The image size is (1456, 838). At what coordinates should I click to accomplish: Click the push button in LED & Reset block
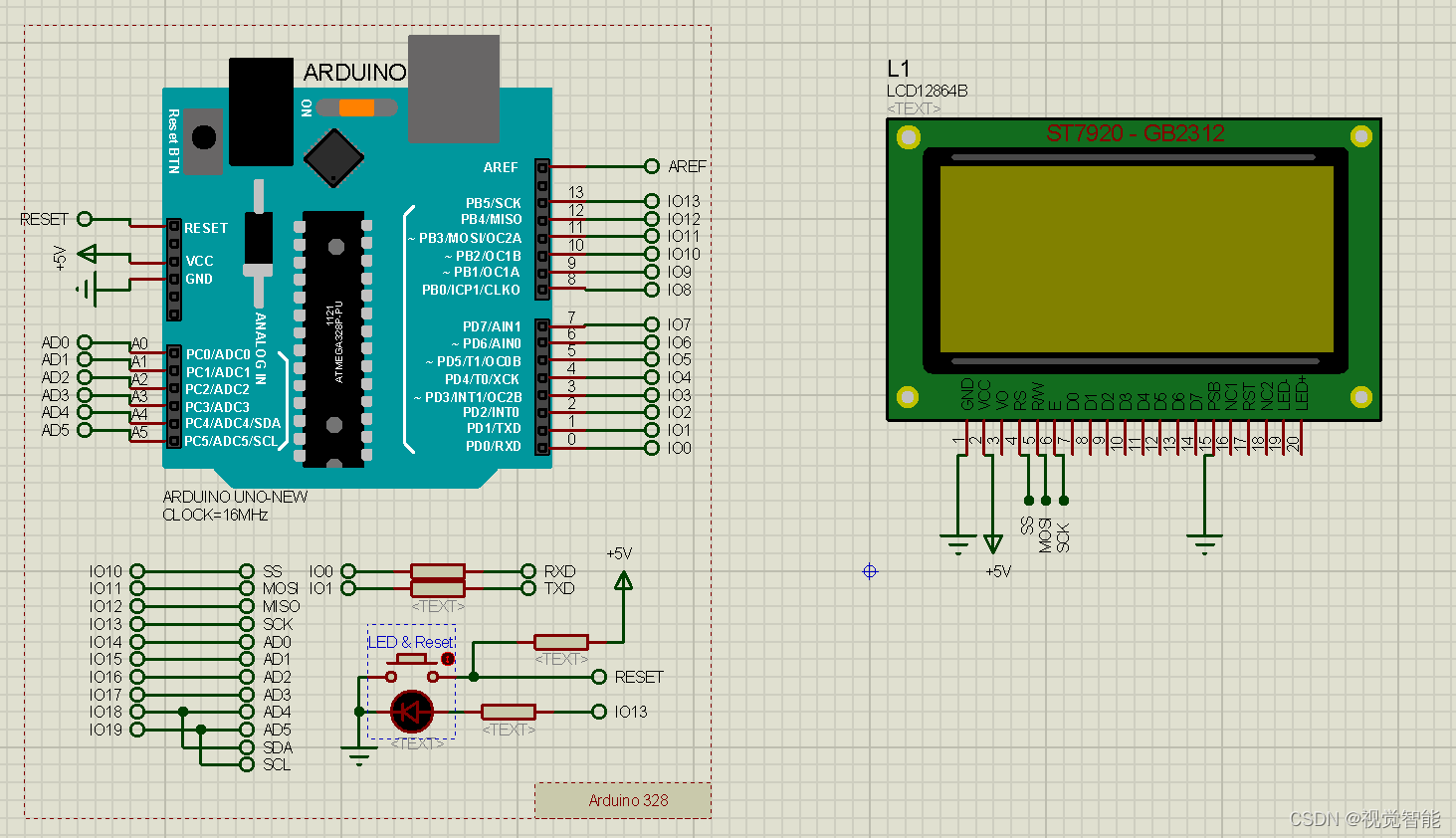tap(411, 659)
